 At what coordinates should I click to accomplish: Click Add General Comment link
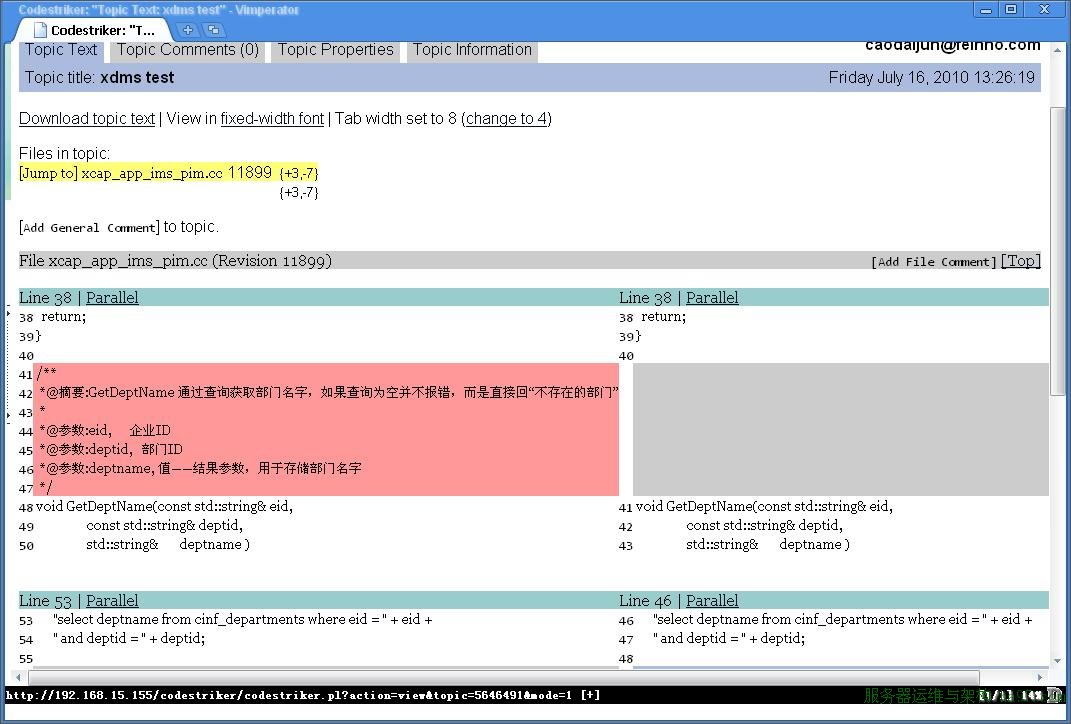pos(89,227)
